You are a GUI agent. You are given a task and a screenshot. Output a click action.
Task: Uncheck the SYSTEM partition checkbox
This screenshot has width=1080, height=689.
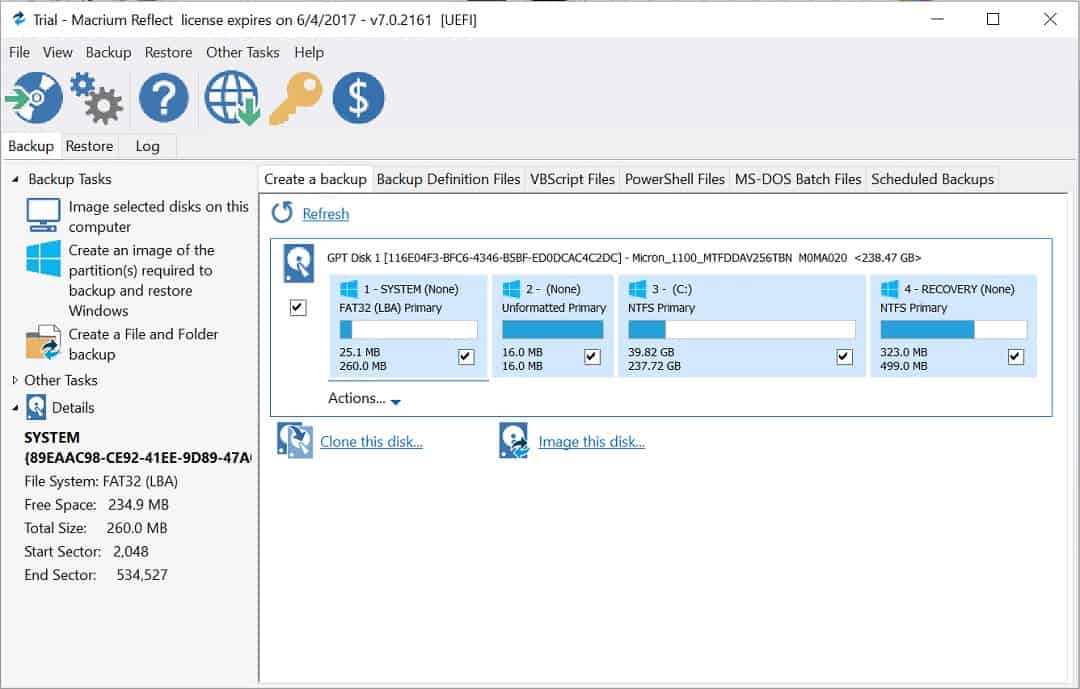tap(466, 356)
